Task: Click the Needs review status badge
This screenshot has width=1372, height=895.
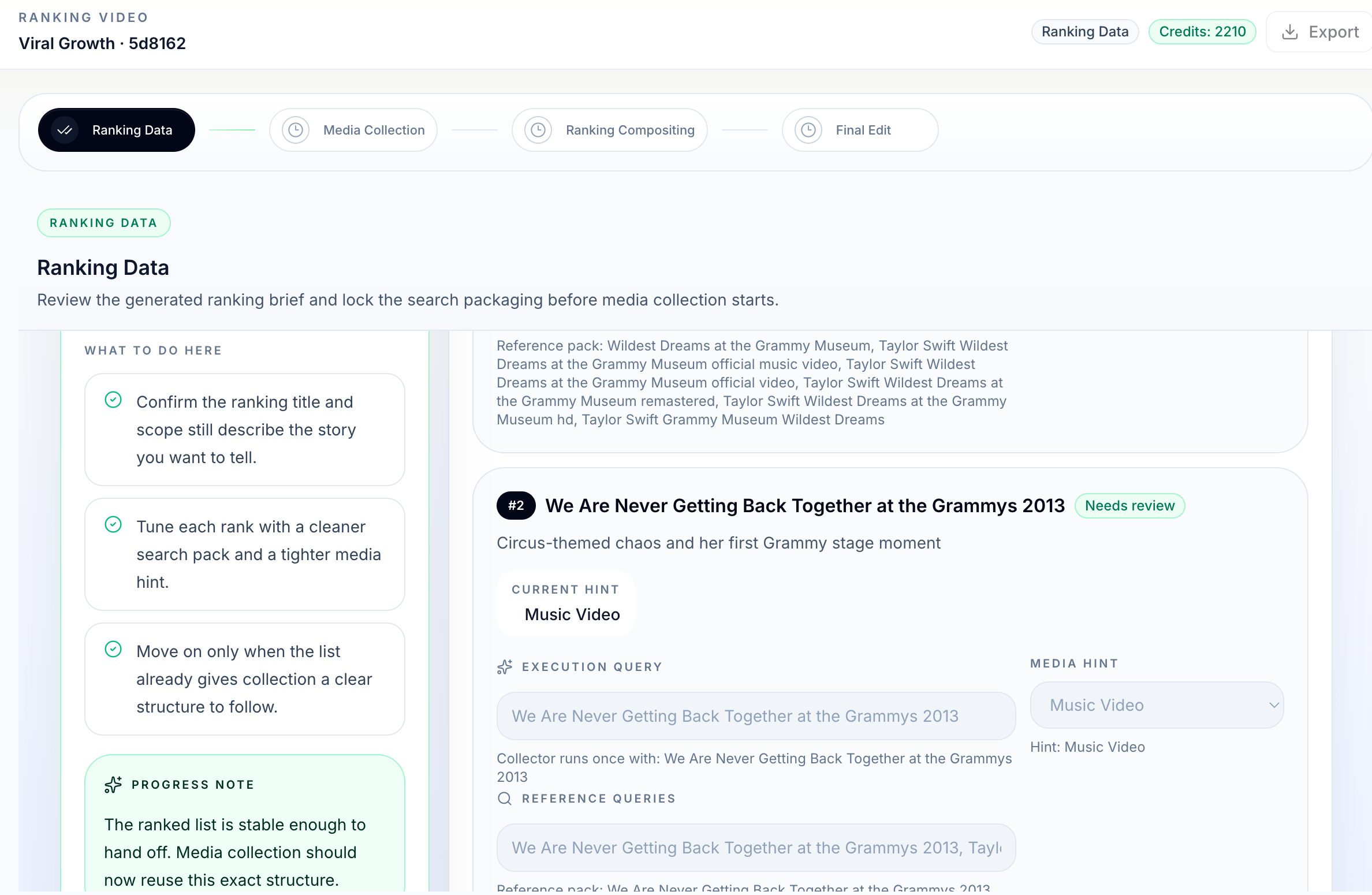Action: [x=1129, y=506]
